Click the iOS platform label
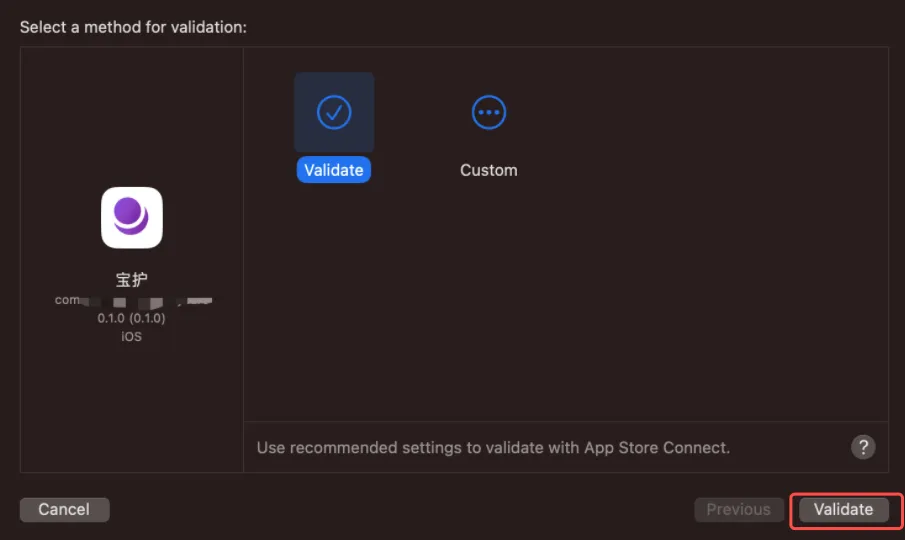Screen dimensions: 905x540 (132, 336)
